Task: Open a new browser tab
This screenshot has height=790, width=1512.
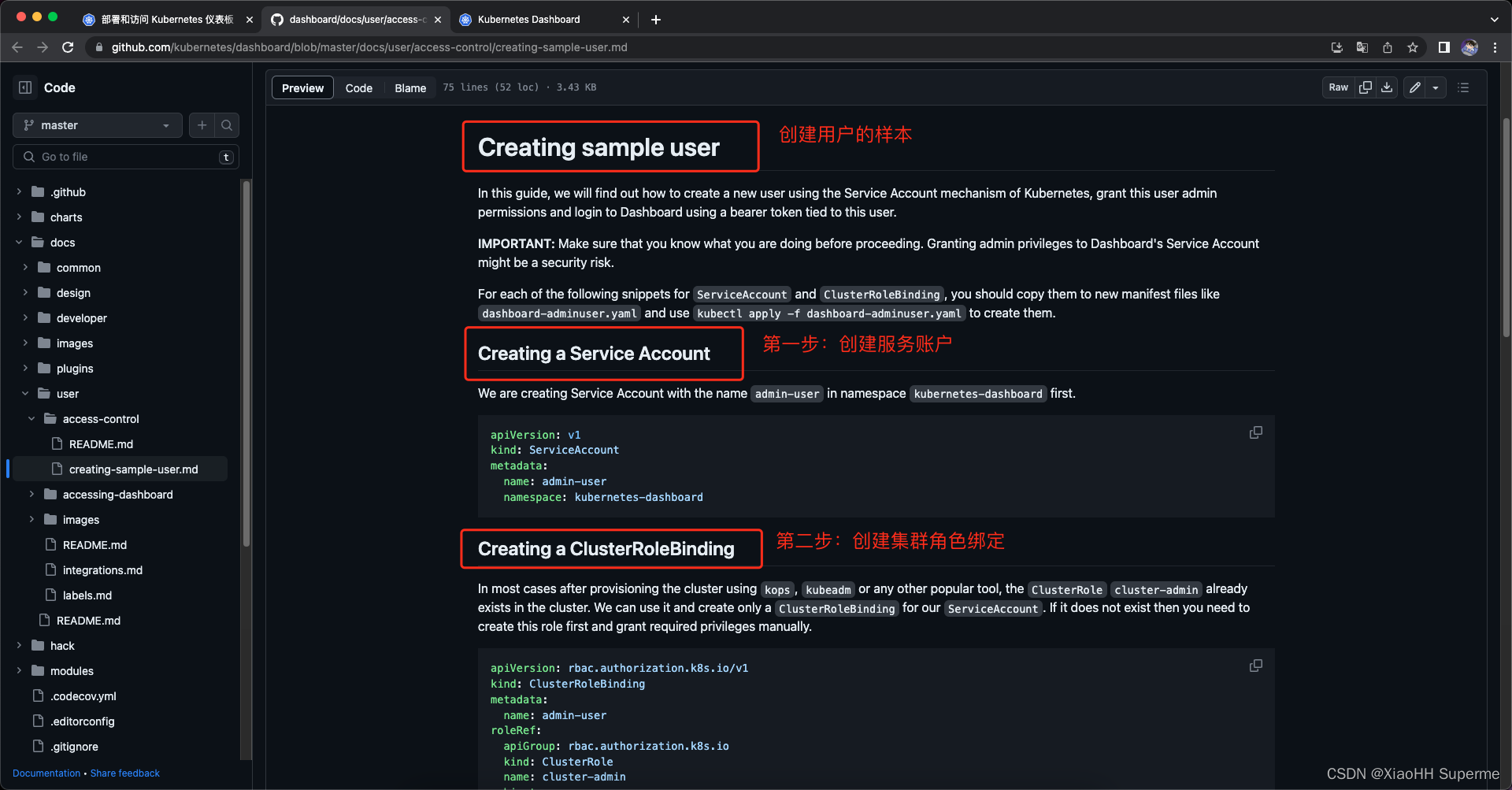Action: point(656,20)
